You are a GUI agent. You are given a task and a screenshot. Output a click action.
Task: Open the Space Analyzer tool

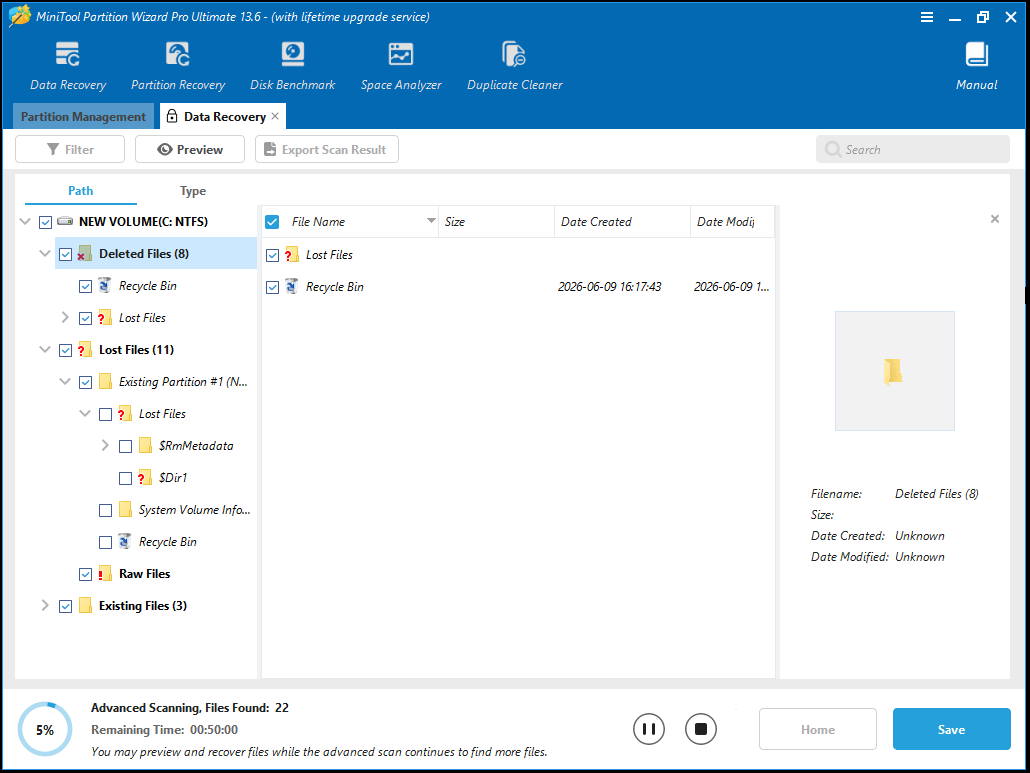(401, 66)
